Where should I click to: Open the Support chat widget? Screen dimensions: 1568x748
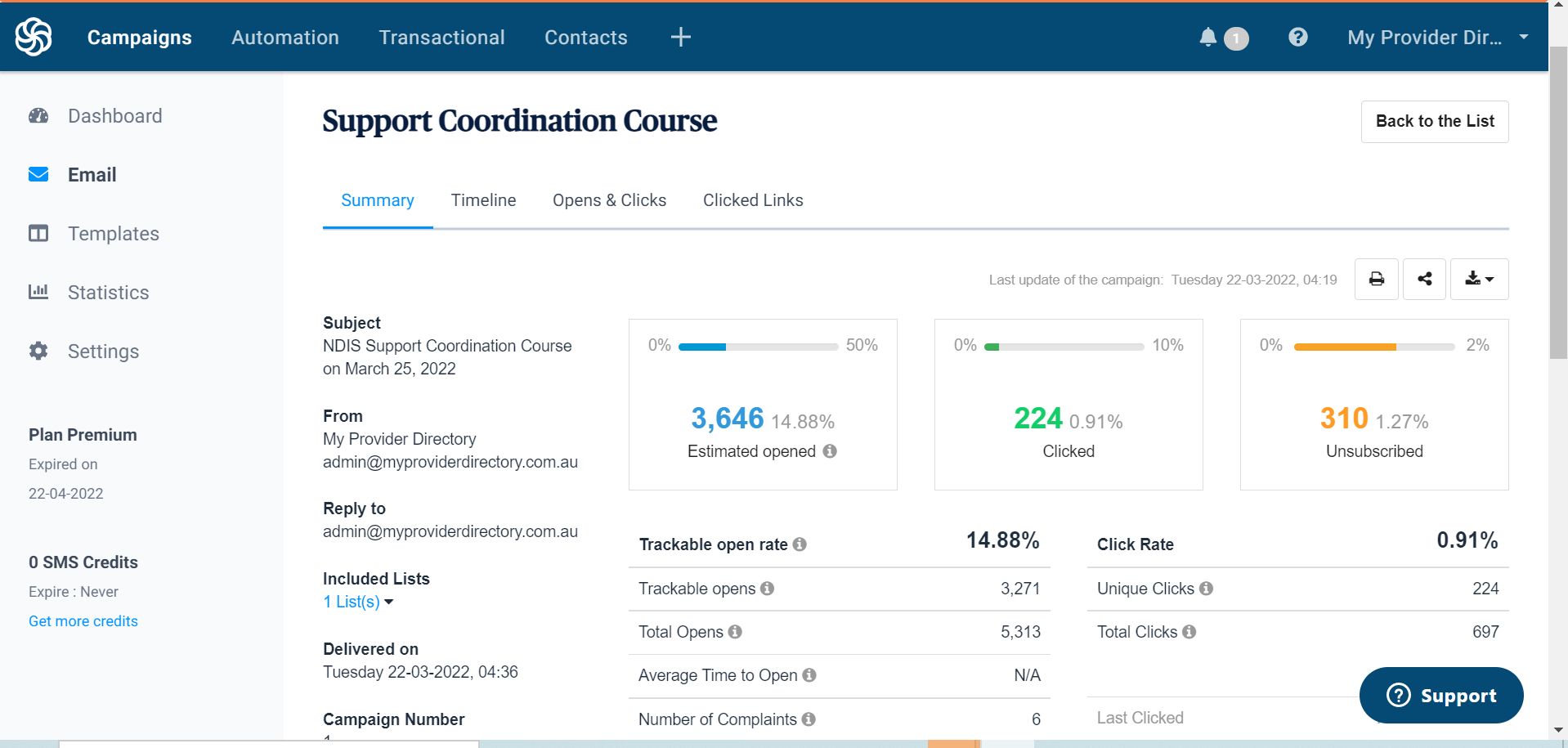[x=1441, y=696]
